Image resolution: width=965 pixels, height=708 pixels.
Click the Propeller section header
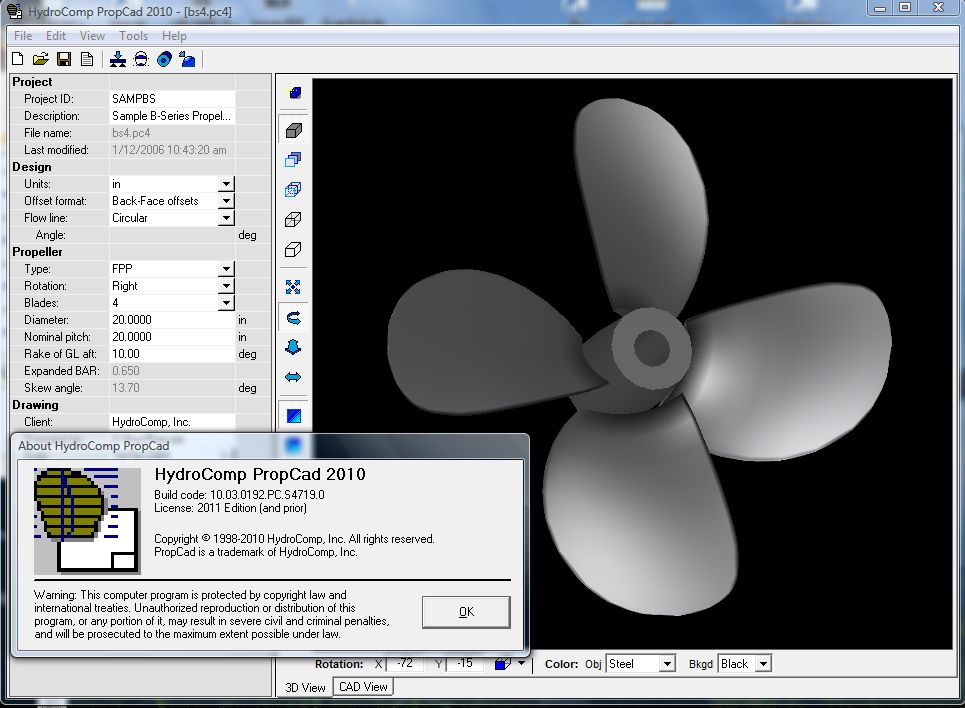[37, 252]
